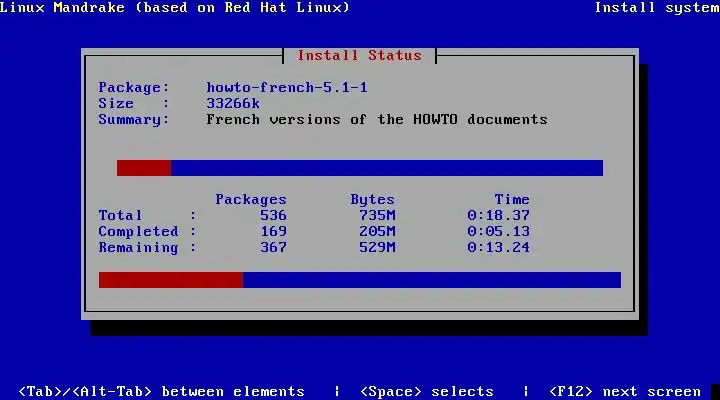Click the Summary: label
This screenshot has height=400, width=720.
(134, 119)
